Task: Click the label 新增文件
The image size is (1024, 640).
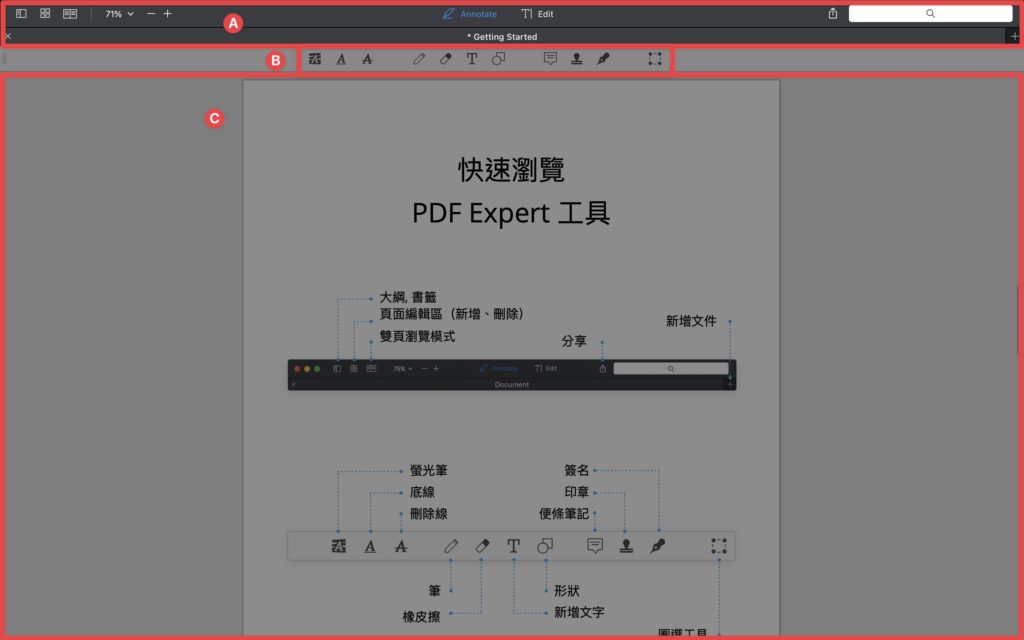Action: pyautogui.click(x=691, y=321)
